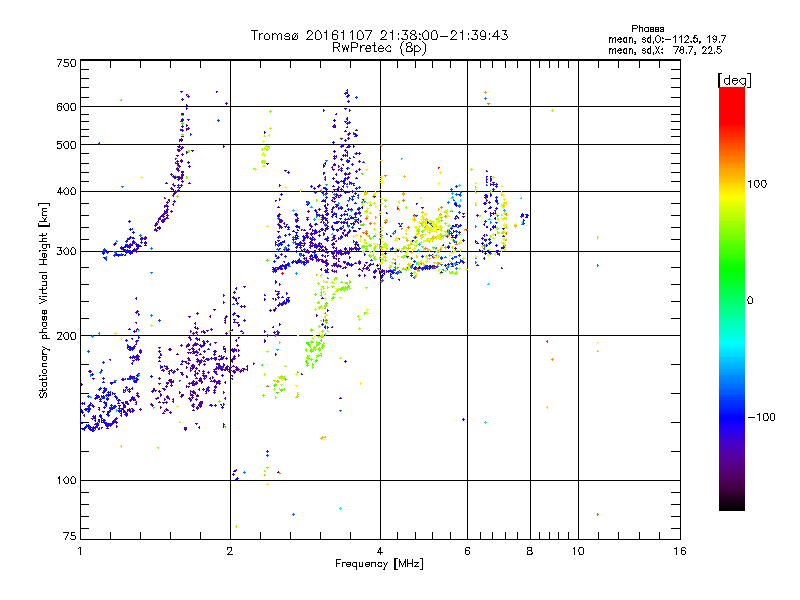Click the plot title 'Tromsø 20161107 21:38:00-21:39:43'
This screenshot has width=800, height=600.
point(379,35)
